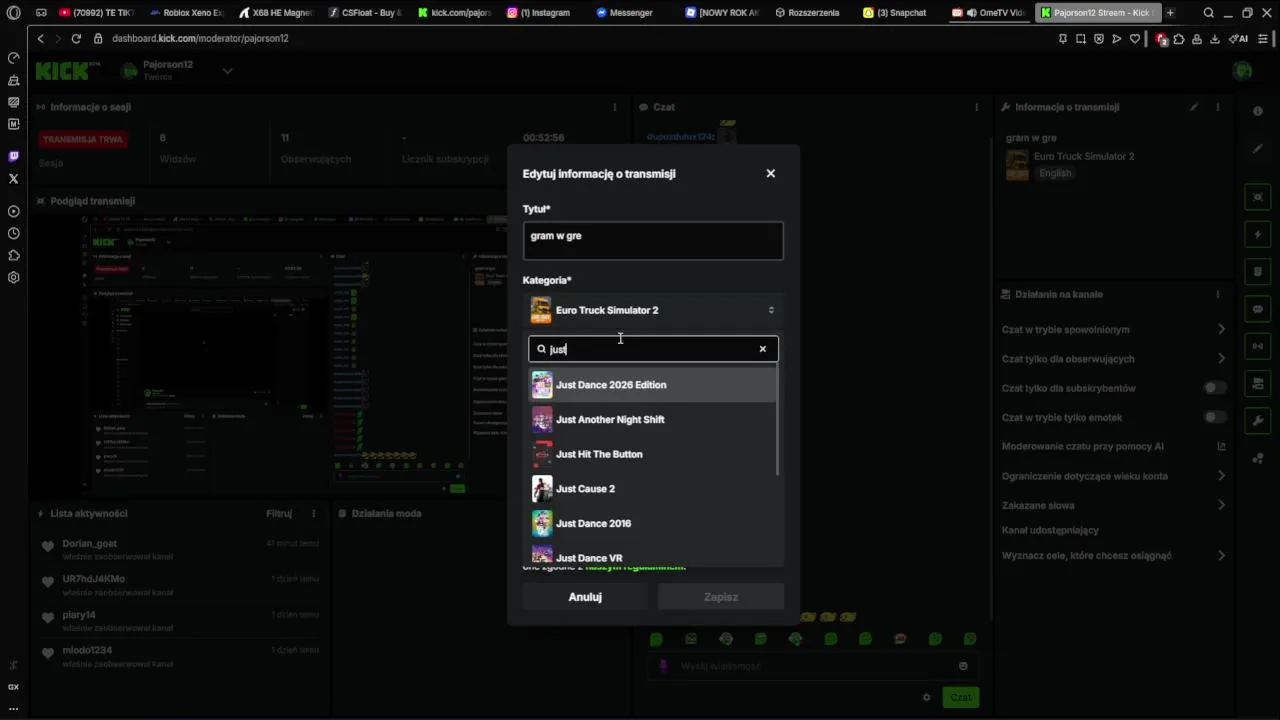
Task: Pick Just Cause 2 from the list
Action: [x=653, y=489]
